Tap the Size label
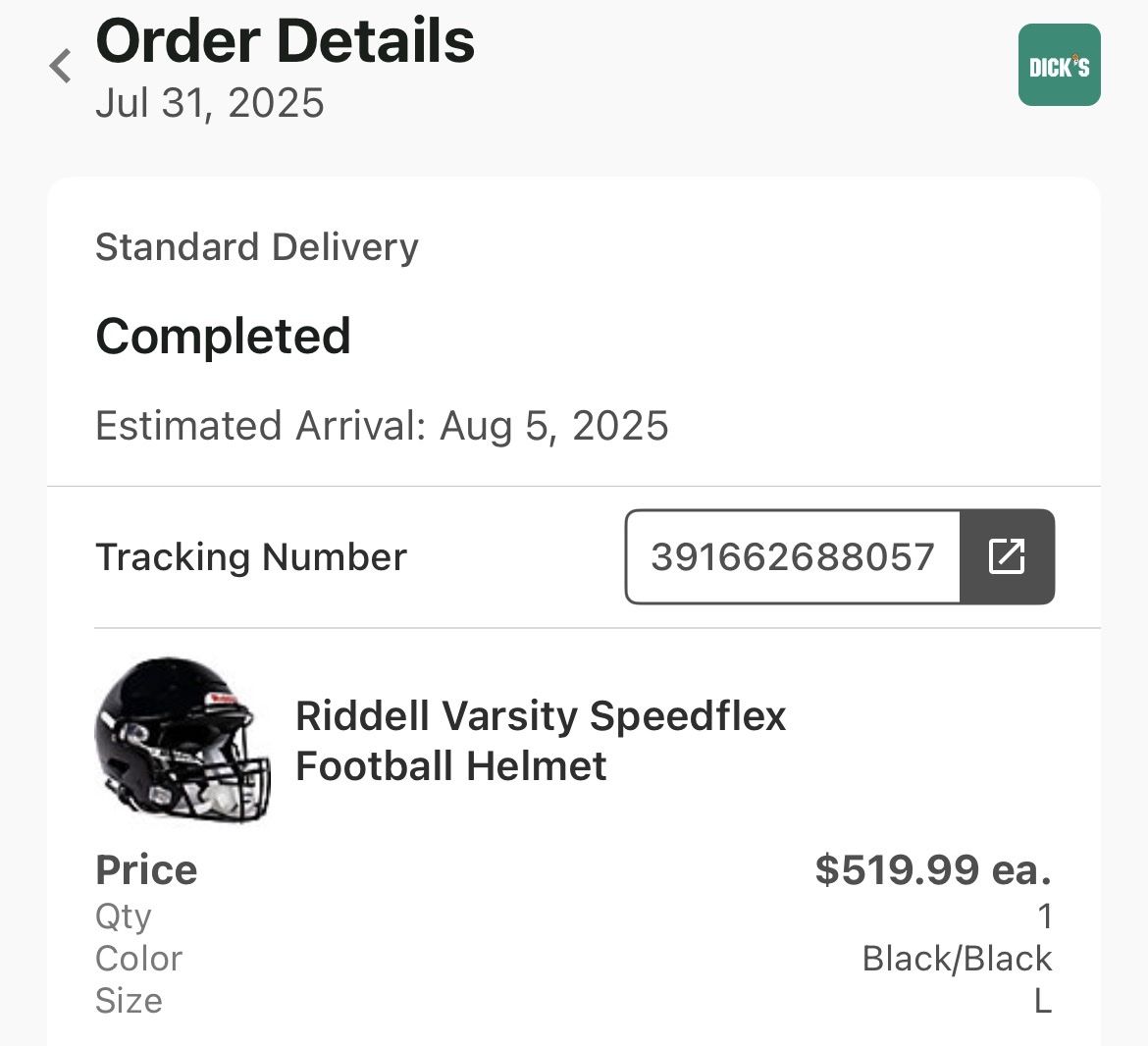This screenshot has height=1046, width=1148. click(x=129, y=1001)
